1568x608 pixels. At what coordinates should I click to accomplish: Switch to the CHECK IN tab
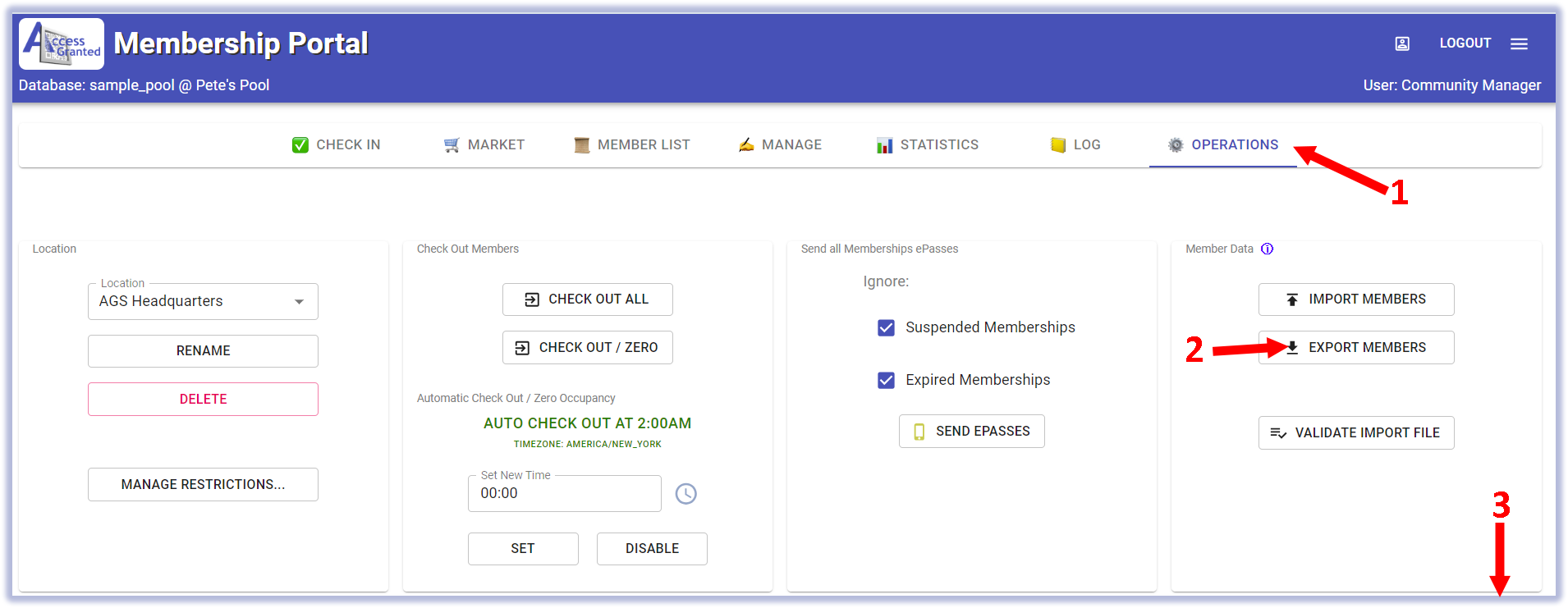pyautogui.click(x=337, y=145)
